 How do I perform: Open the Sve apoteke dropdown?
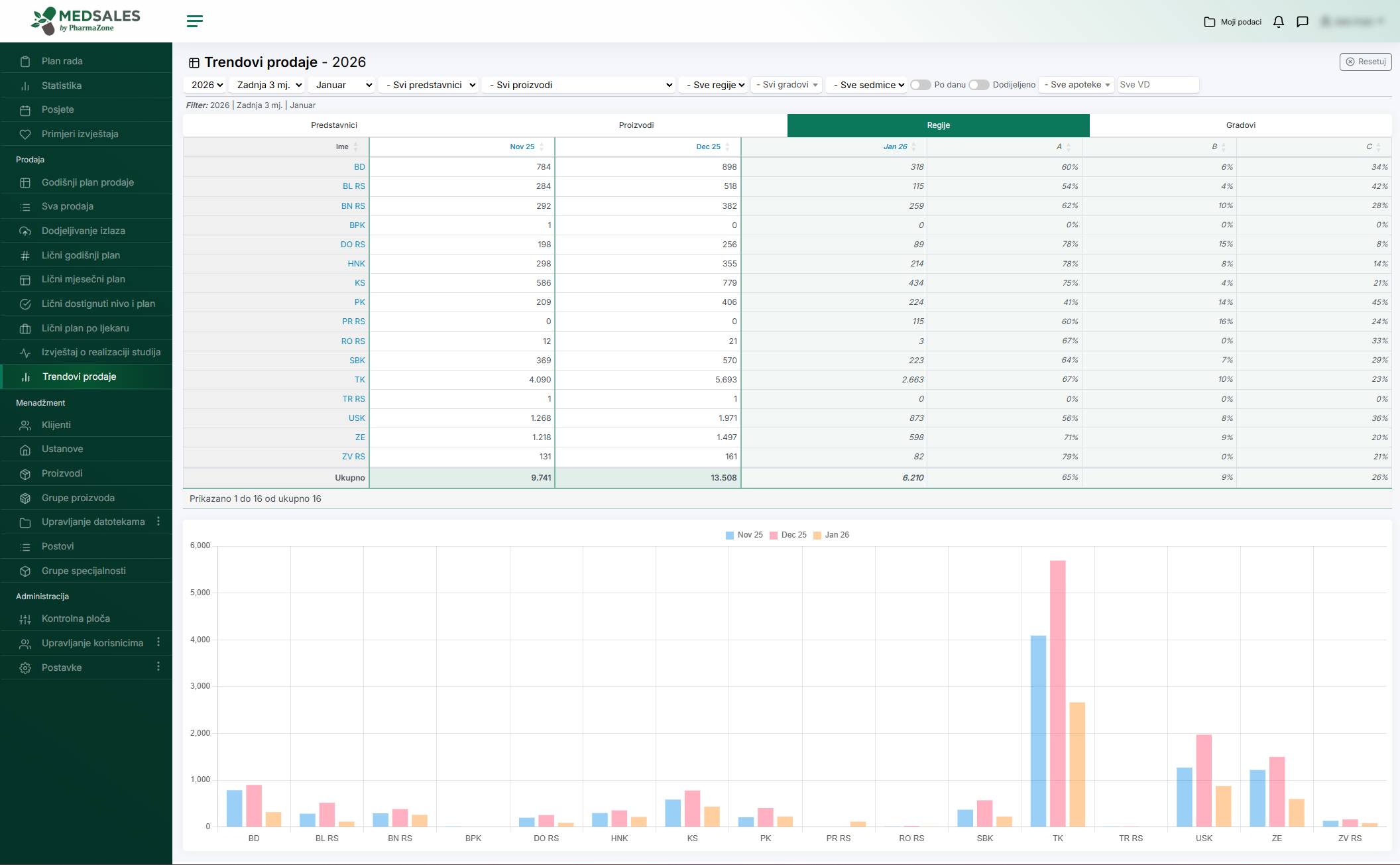coord(1077,85)
